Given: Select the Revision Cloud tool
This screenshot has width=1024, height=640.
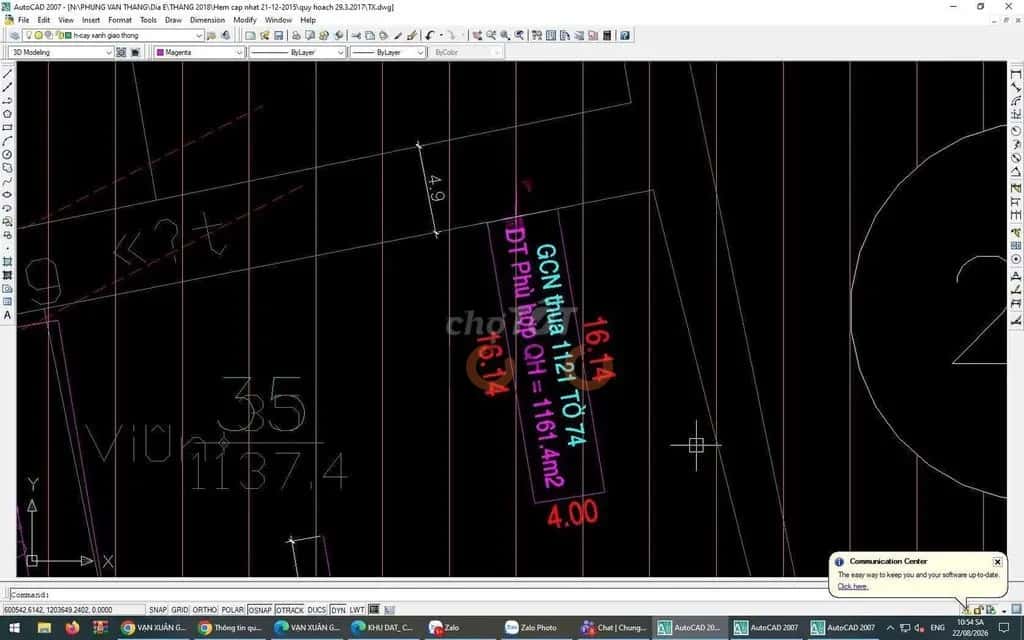Looking at the screenshot, I should tap(7, 168).
